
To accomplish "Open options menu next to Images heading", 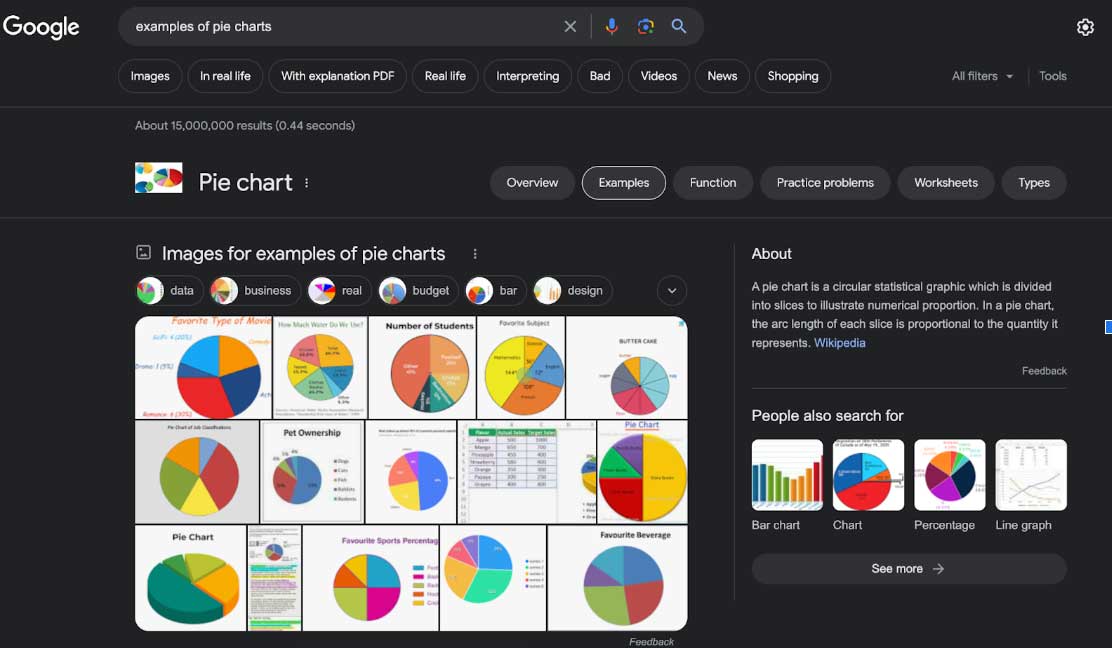I will point(475,254).
